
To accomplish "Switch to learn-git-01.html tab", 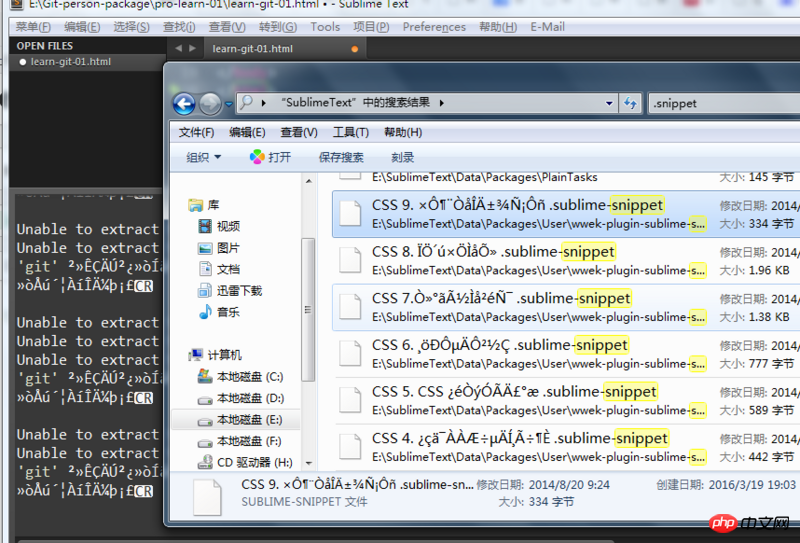I will pyautogui.click(x=284, y=49).
